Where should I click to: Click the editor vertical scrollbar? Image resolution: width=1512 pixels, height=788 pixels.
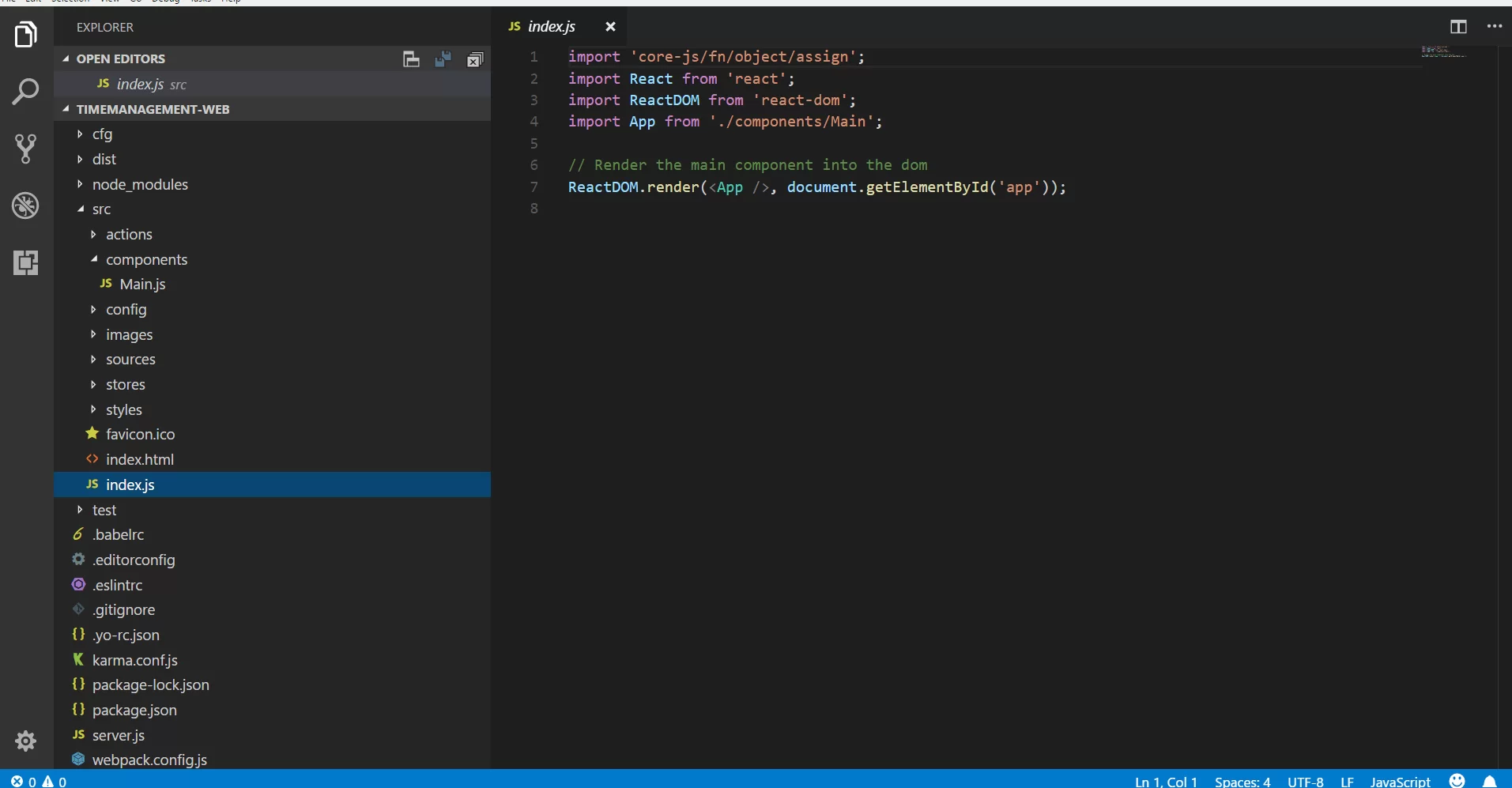[x=1505, y=407]
